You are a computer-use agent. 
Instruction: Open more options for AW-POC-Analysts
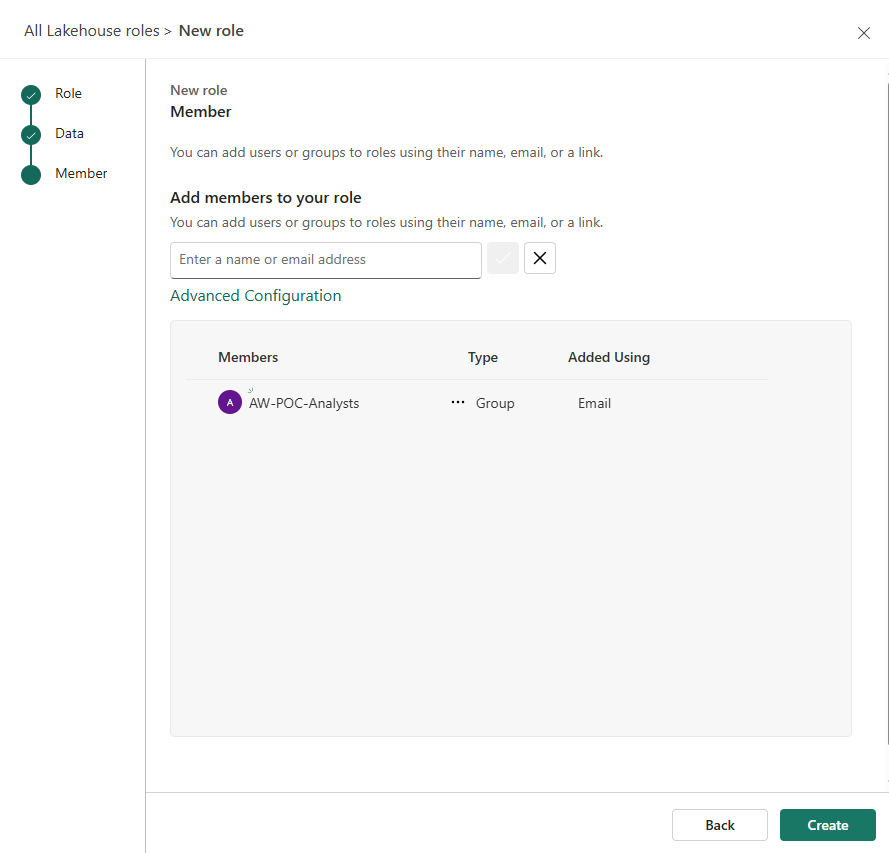tap(458, 402)
